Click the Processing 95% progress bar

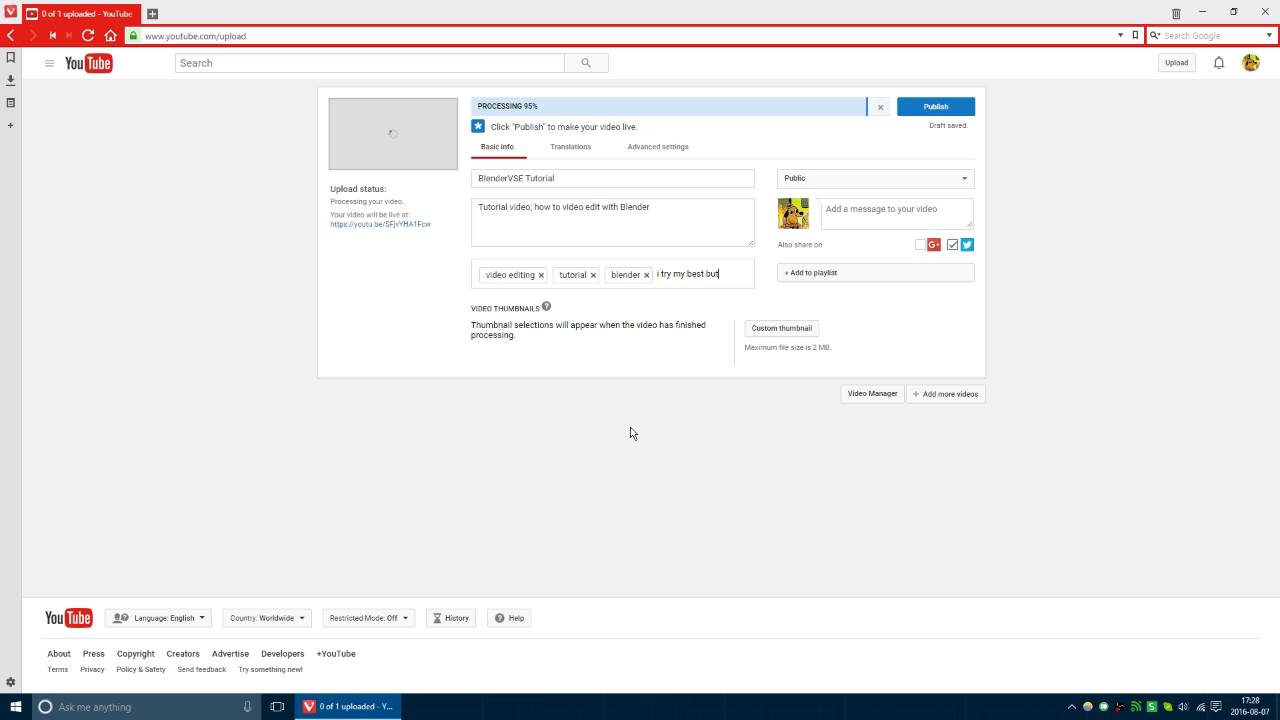[x=669, y=107]
